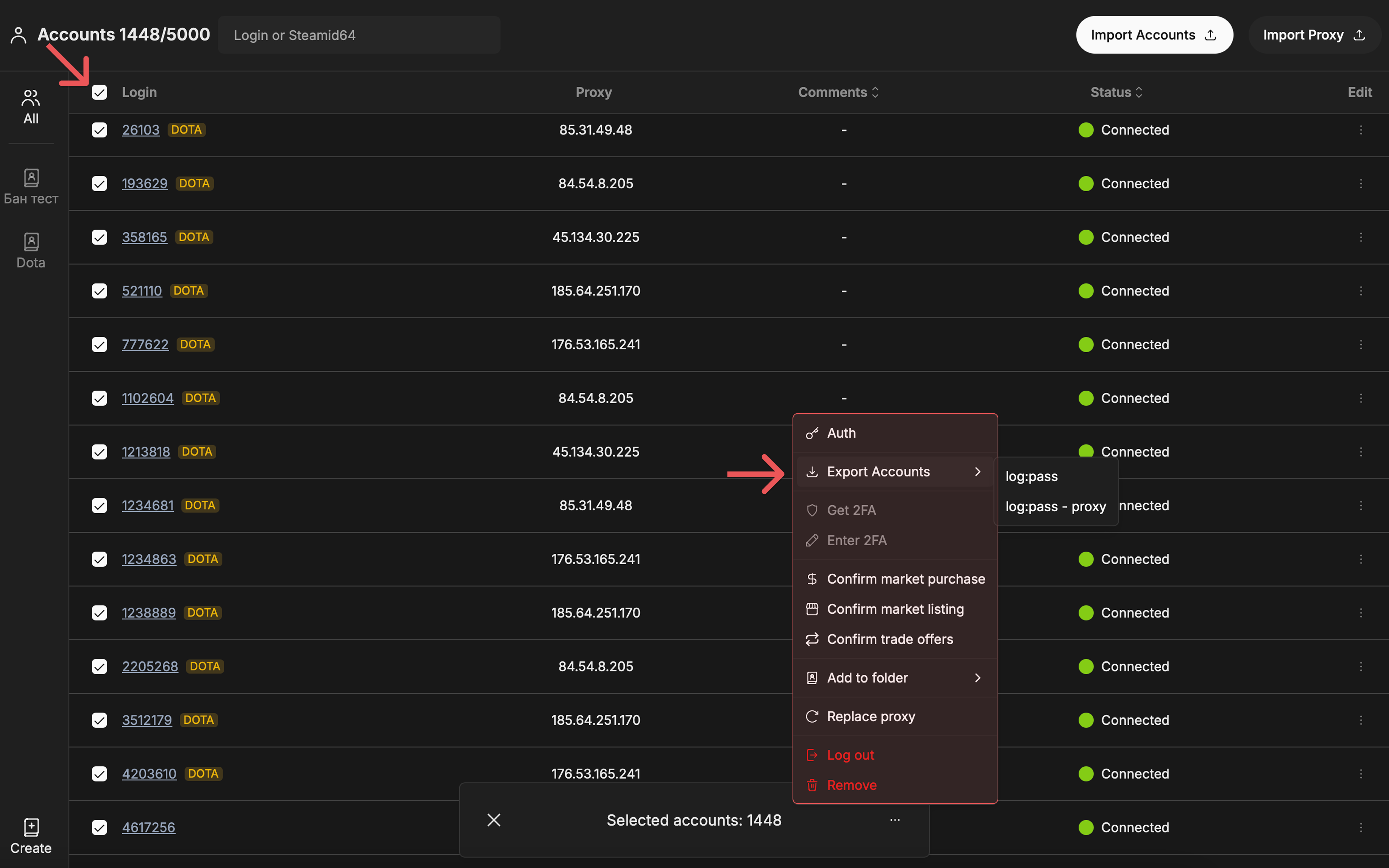Click the Login column header
Image resolution: width=1389 pixels, height=868 pixels.
tap(139, 93)
